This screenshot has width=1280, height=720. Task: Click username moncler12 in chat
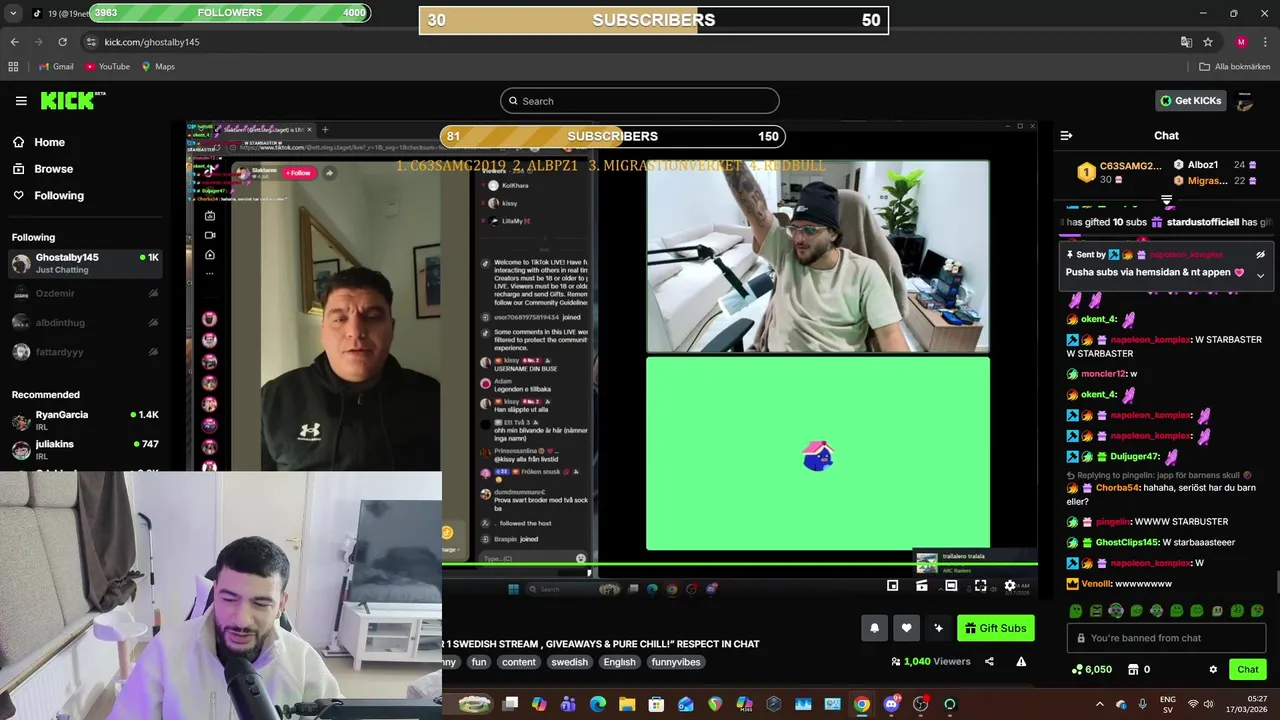1103,374
